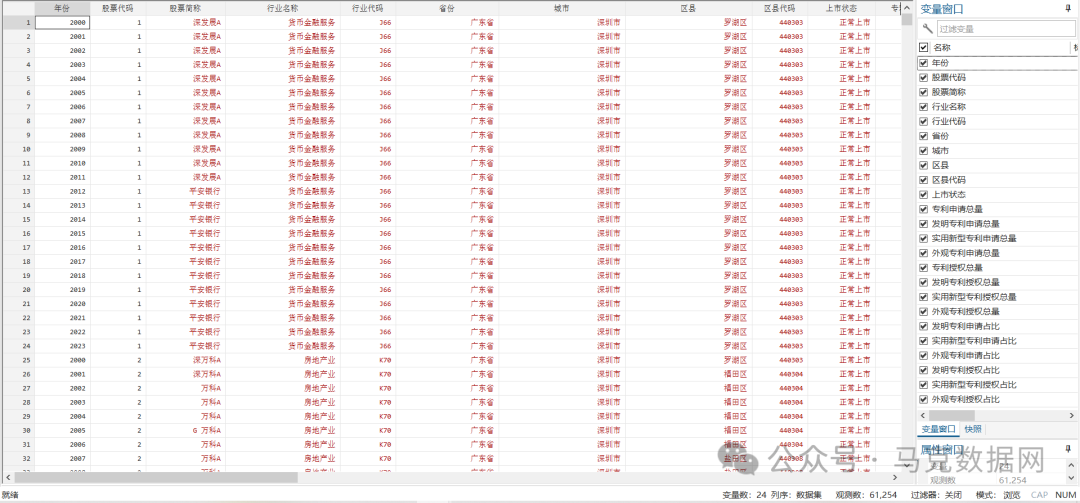The image size is (1080, 503).
Task: Uncheck the 年份 variable checkbox
Action: click(924, 63)
